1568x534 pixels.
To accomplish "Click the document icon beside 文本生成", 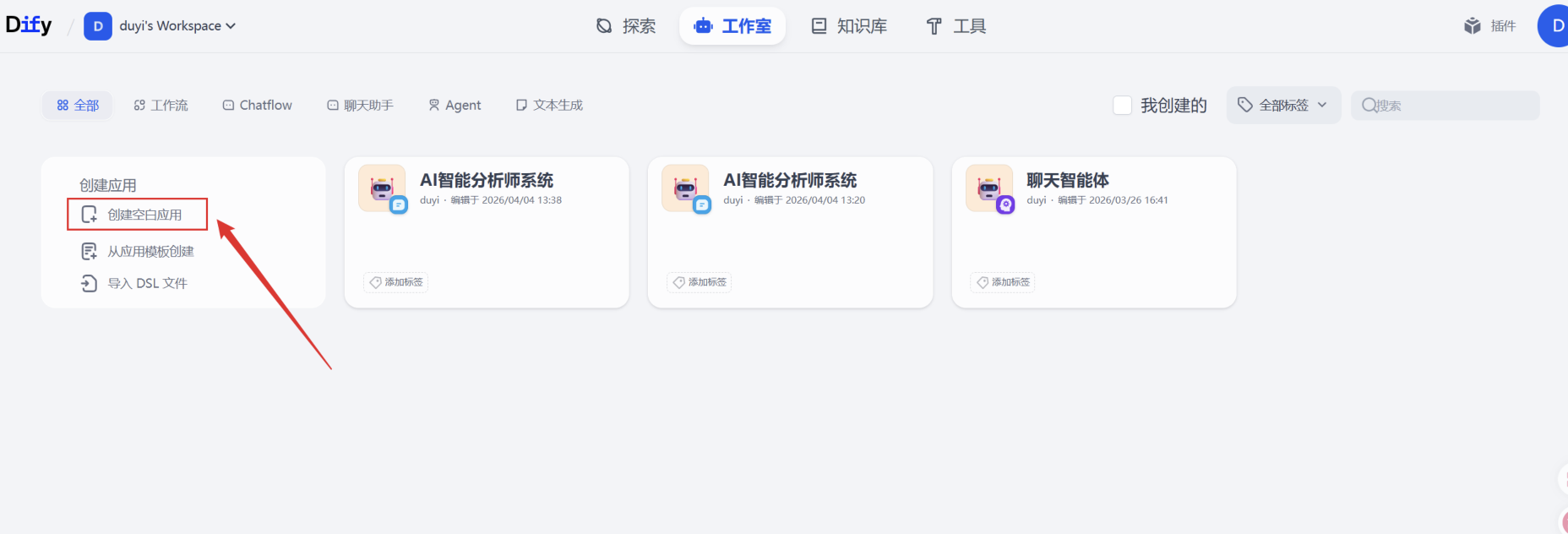I will (521, 106).
